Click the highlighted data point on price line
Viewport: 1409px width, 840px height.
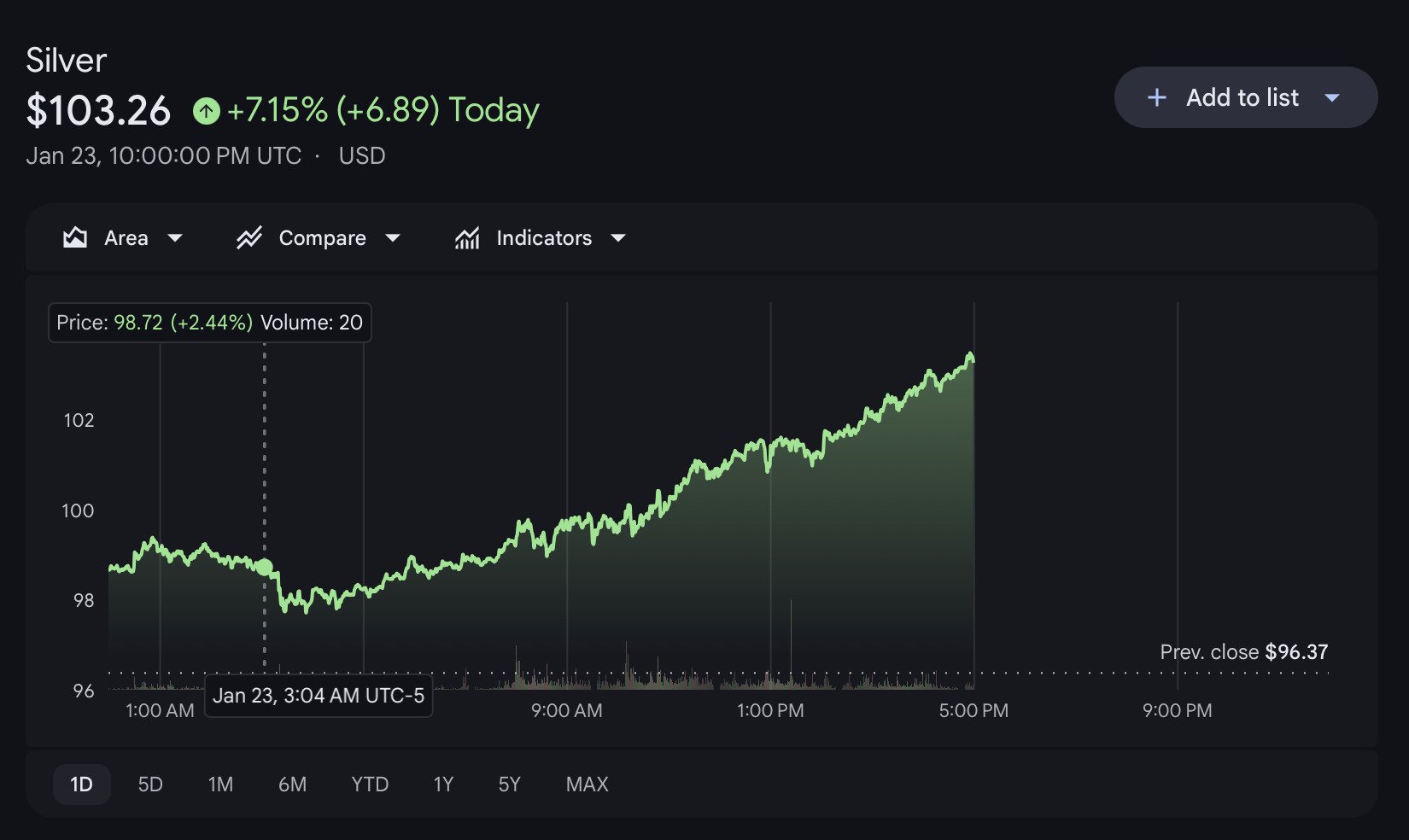coord(265,567)
